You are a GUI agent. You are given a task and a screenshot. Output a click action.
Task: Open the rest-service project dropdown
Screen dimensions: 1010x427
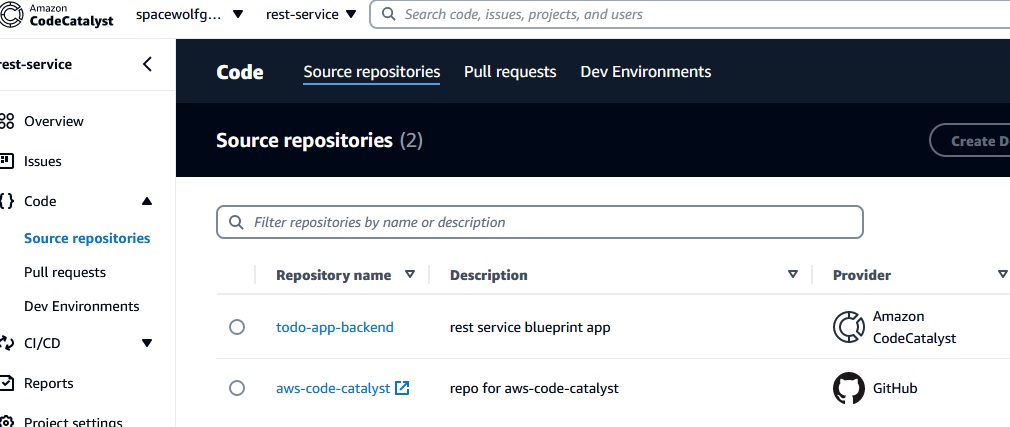point(311,14)
